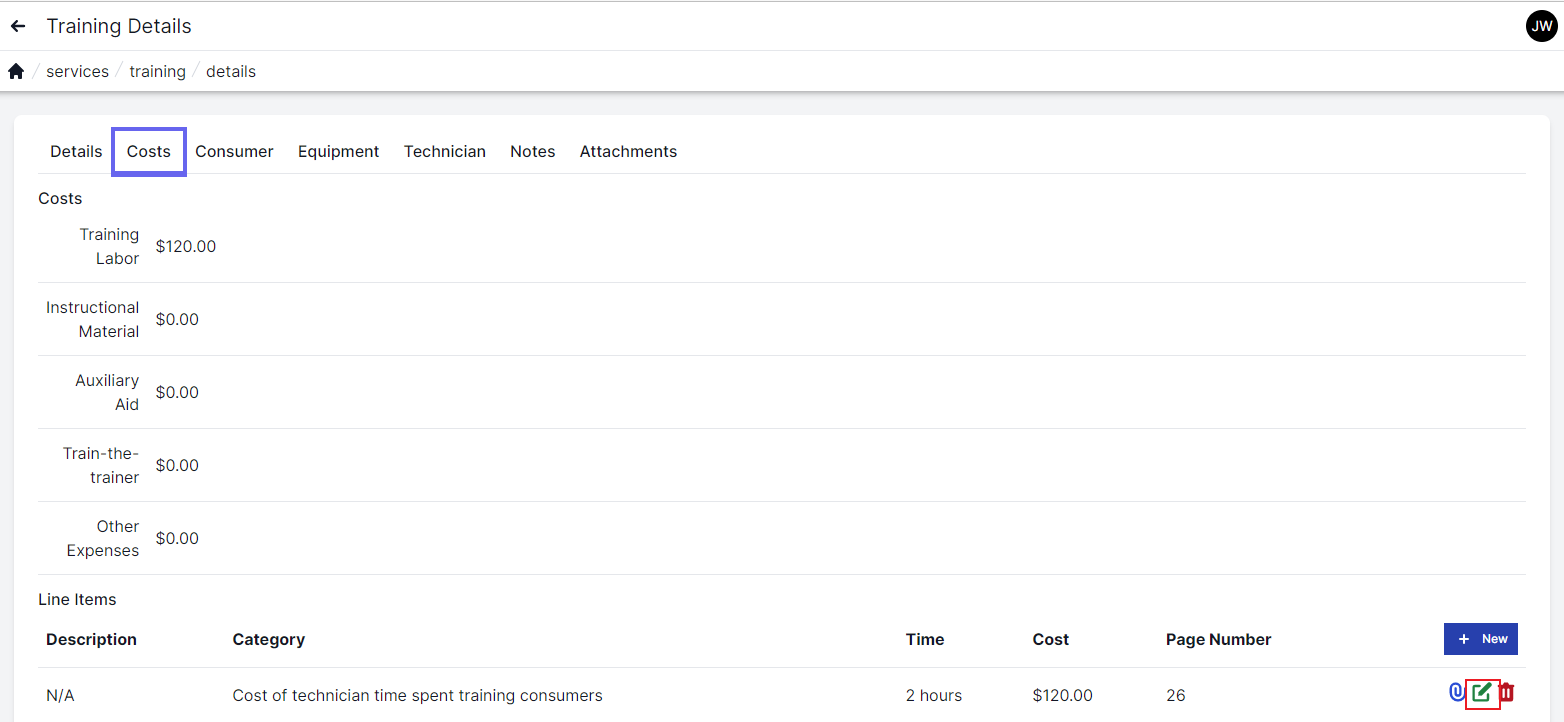Open the Technician tab
1564x722 pixels.
click(444, 152)
